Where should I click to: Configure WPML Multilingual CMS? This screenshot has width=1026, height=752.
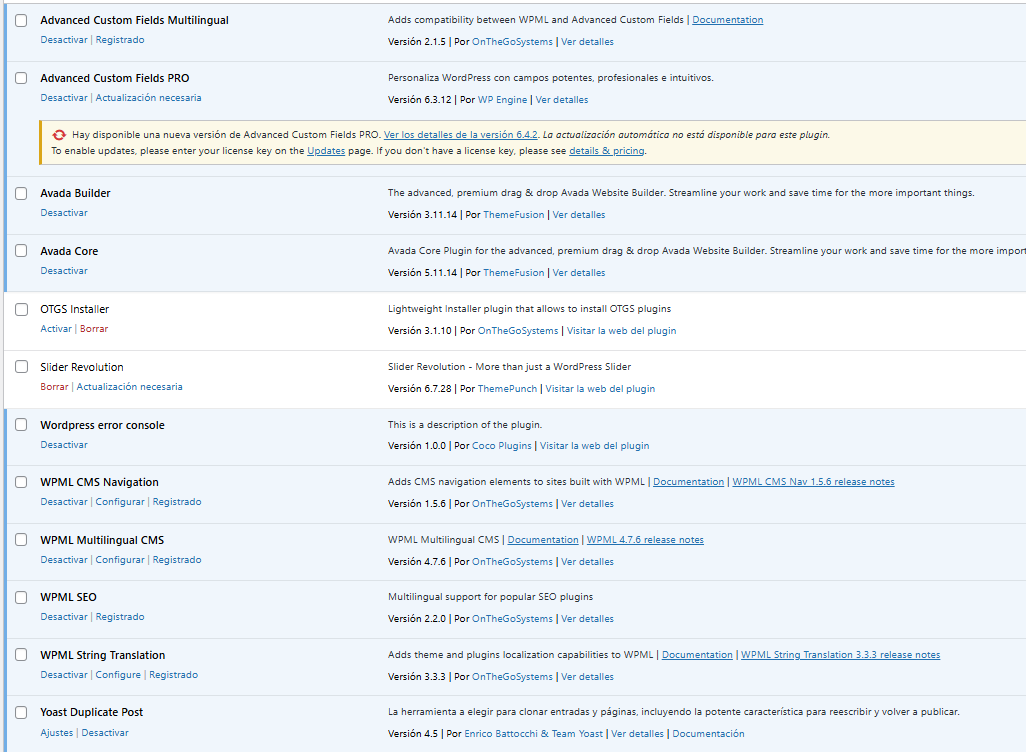coord(120,560)
